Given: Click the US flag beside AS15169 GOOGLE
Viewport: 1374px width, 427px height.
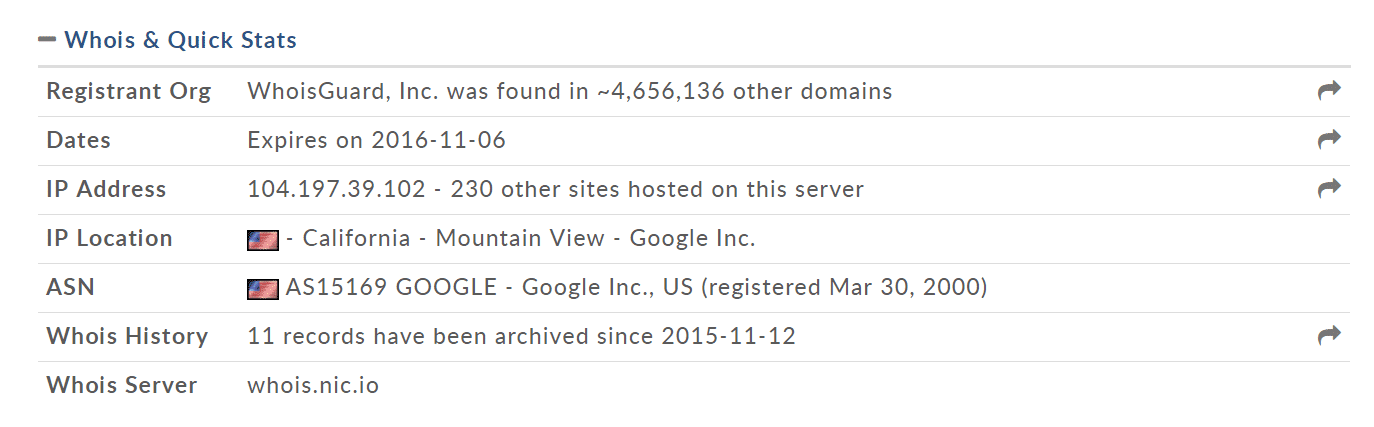Looking at the screenshot, I should (x=262, y=289).
